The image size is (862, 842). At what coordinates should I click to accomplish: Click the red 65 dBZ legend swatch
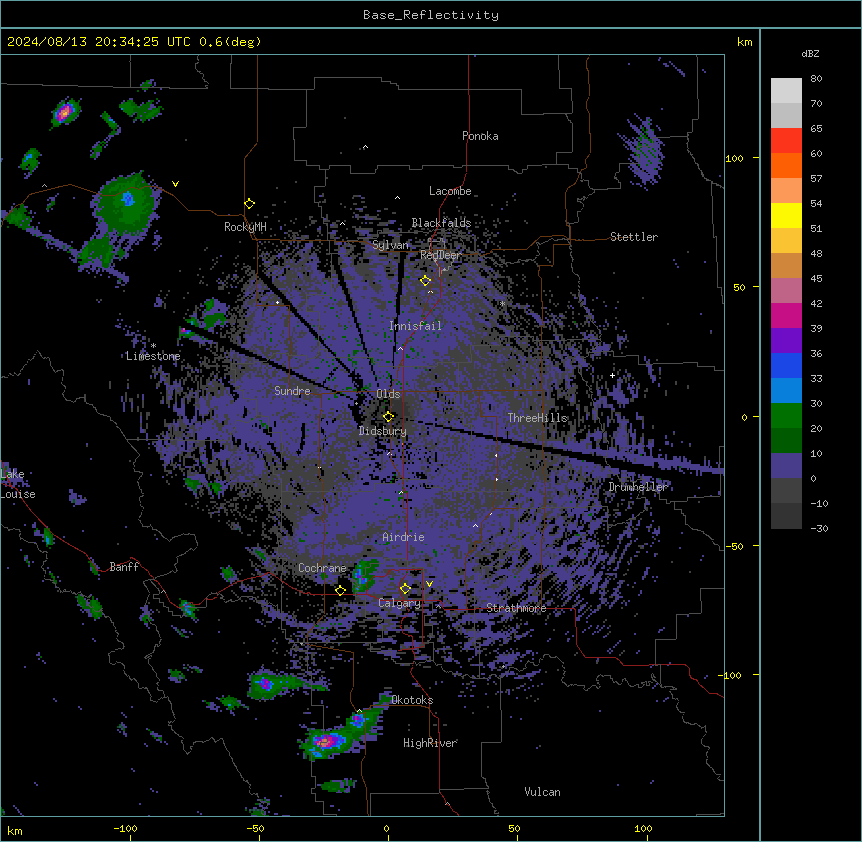[x=786, y=141]
